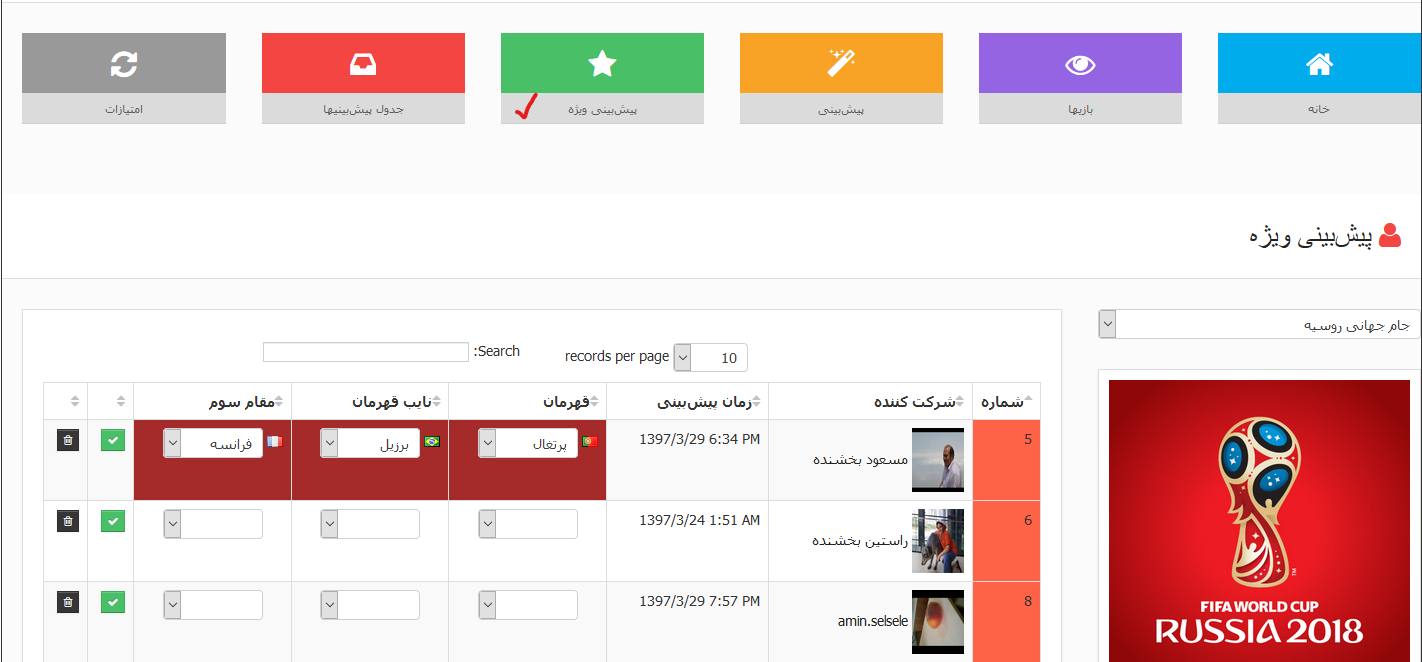Delete row 5 using trash icon

[67, 440]
